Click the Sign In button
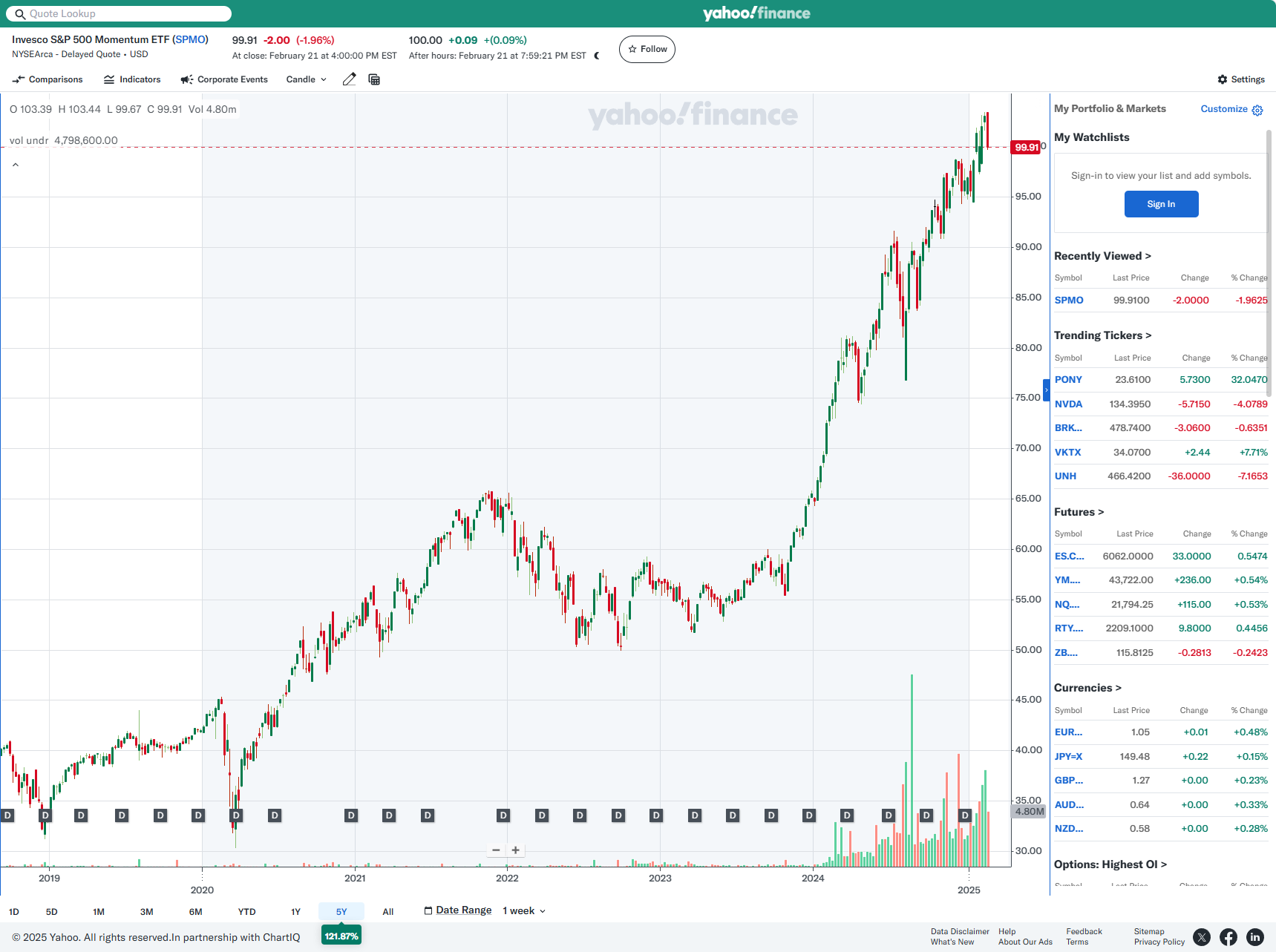This screenshot has height=952, width=1276. pos(1161,204)
